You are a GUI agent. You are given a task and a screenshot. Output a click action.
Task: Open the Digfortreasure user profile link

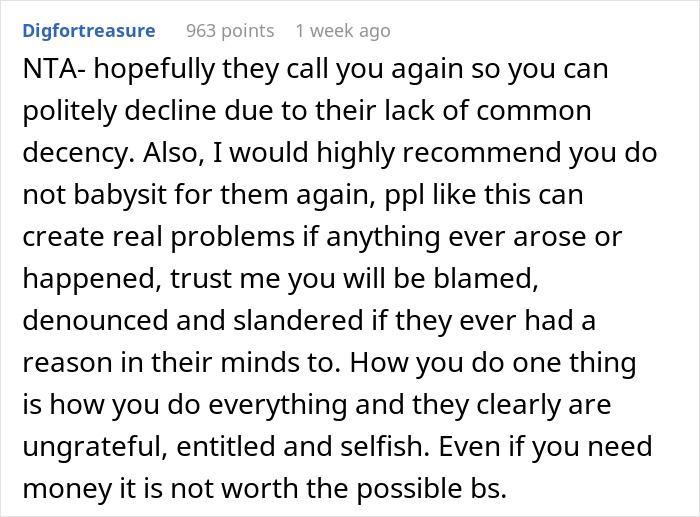click(89, 31)
